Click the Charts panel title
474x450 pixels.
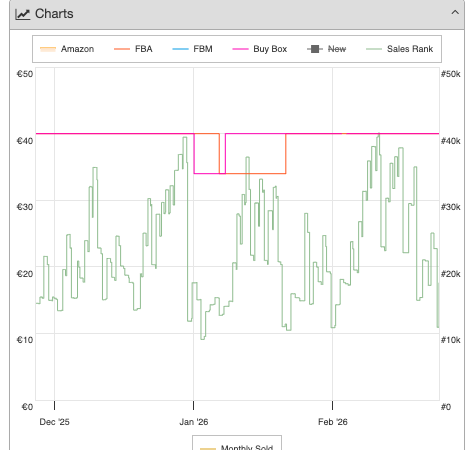tap(54, 14)
